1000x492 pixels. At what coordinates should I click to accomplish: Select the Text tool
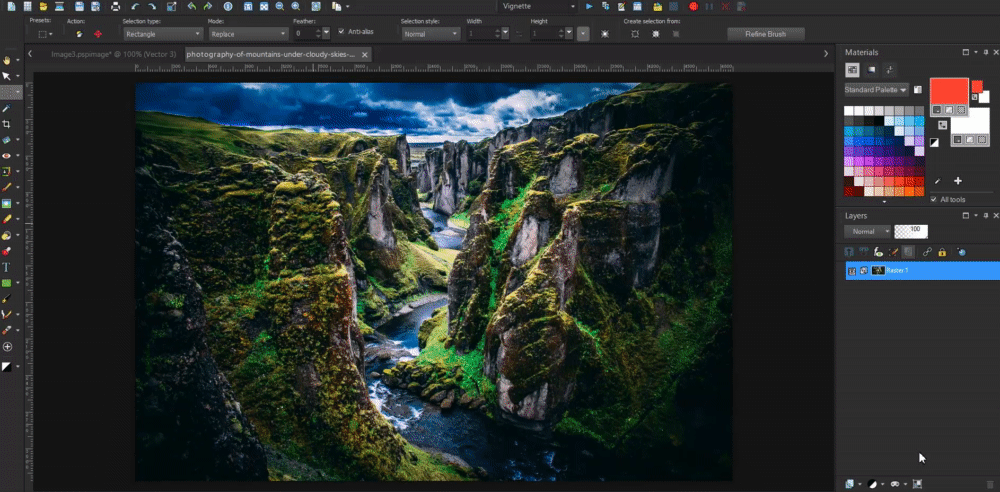[x=7, y=267]
